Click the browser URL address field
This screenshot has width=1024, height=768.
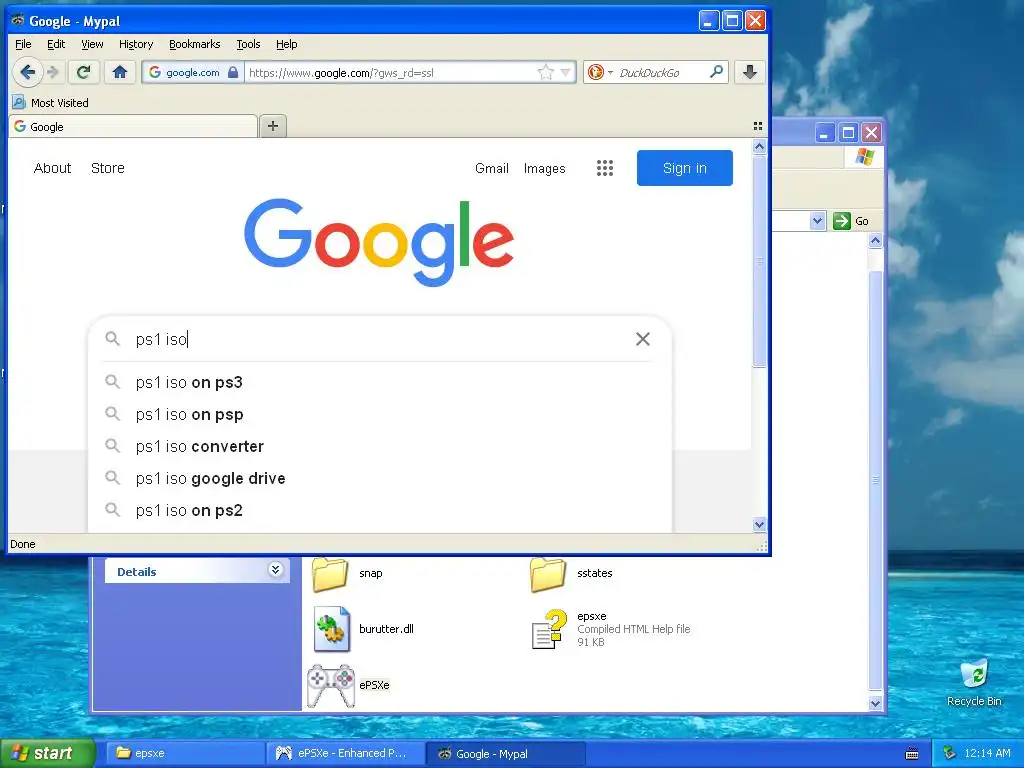point(391,72)
